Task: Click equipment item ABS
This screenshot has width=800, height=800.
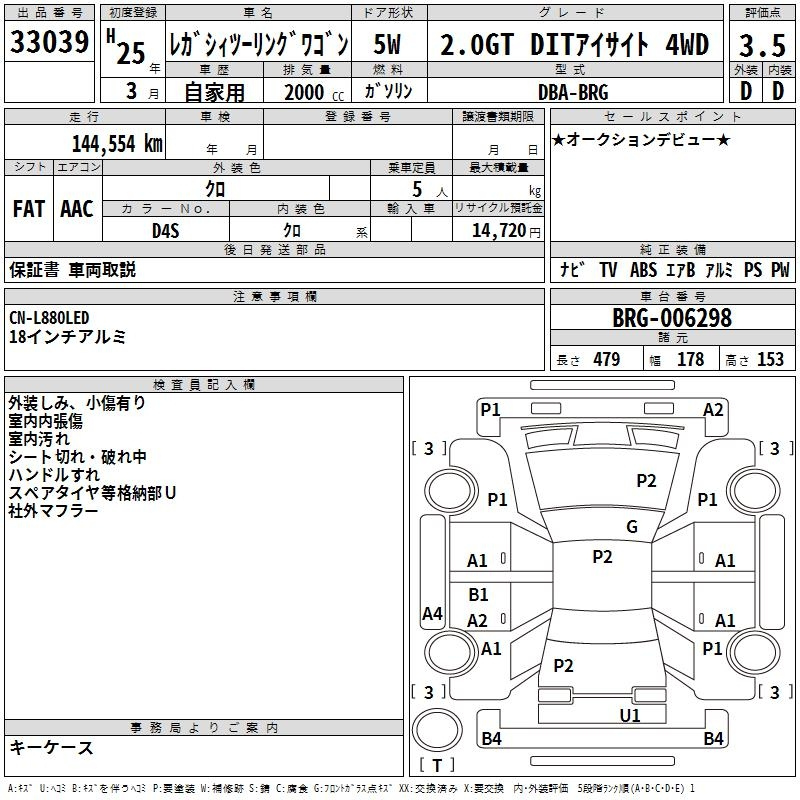Action: (643, 269)
